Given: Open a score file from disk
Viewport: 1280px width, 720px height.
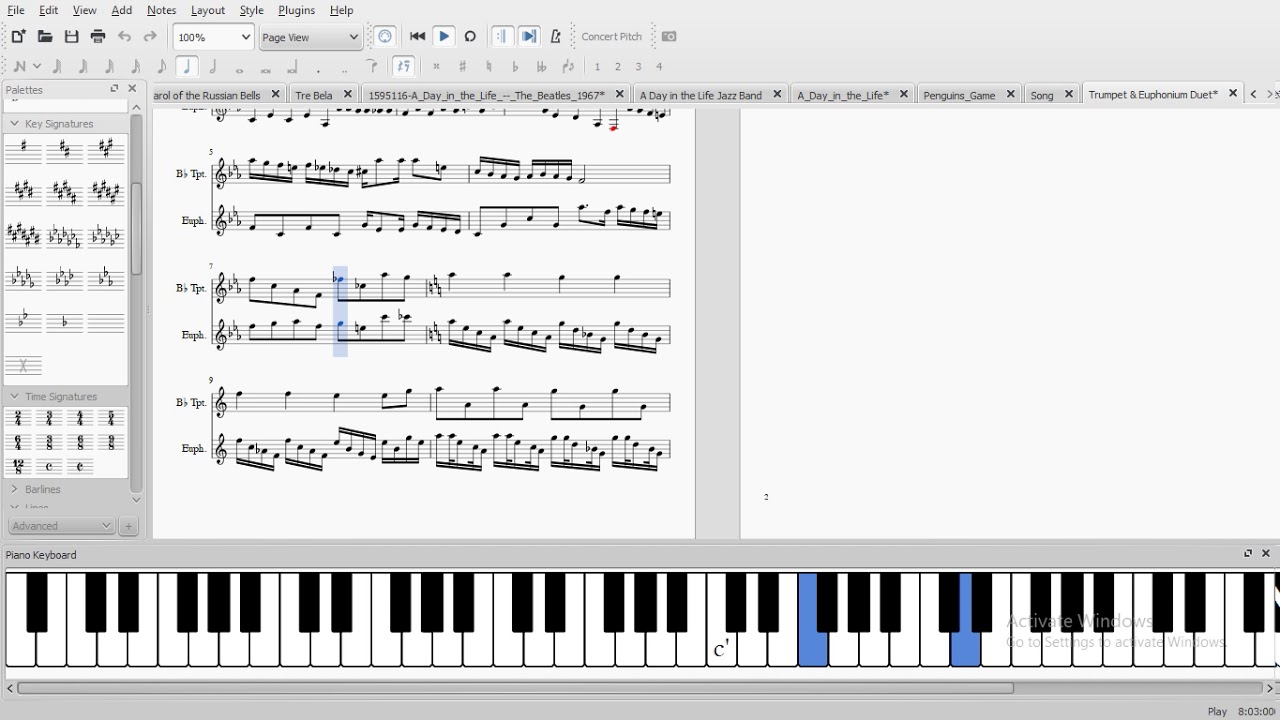Looking at the screenshot, I should (45, 37).
